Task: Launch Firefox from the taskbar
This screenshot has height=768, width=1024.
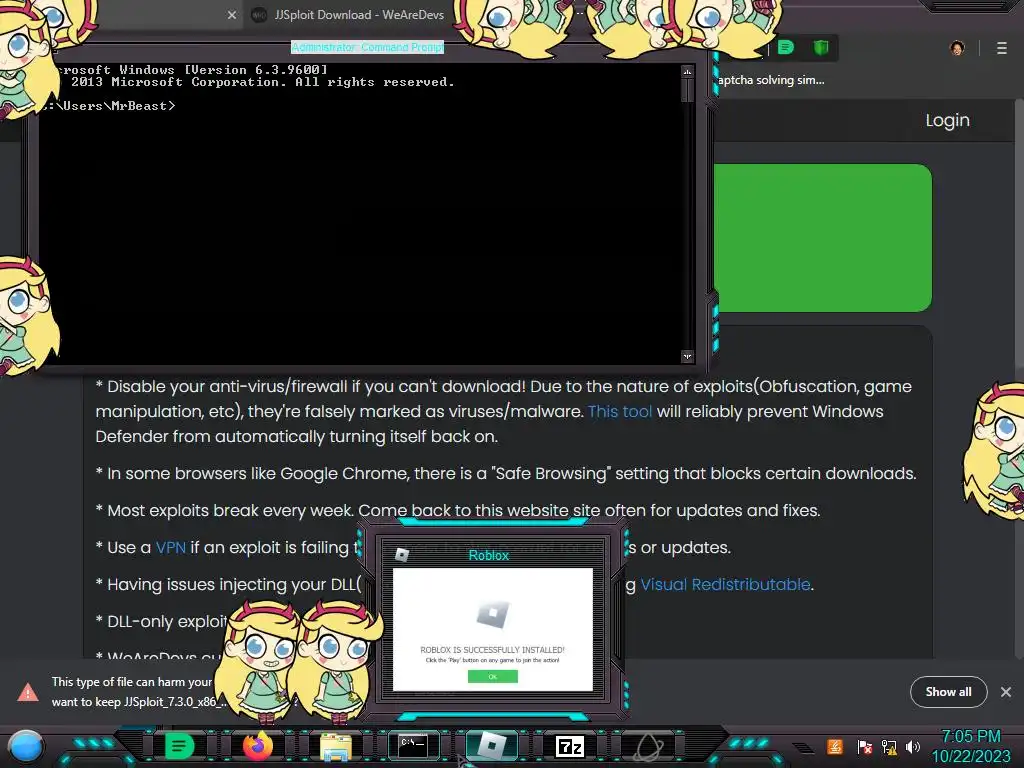Action: click(x=257, y=746)
